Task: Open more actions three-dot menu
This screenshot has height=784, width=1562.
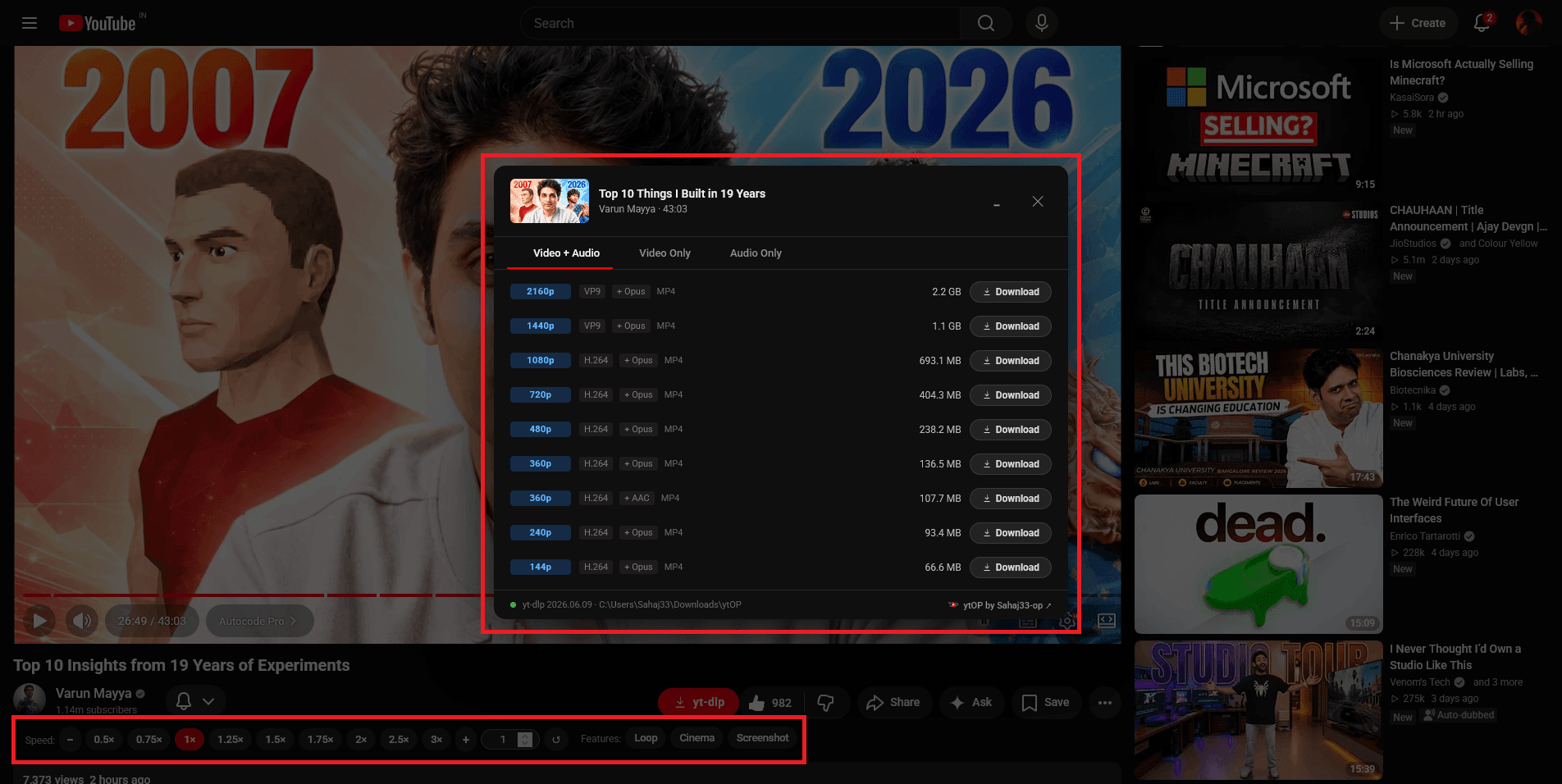Action: (x=1105, y=703)
